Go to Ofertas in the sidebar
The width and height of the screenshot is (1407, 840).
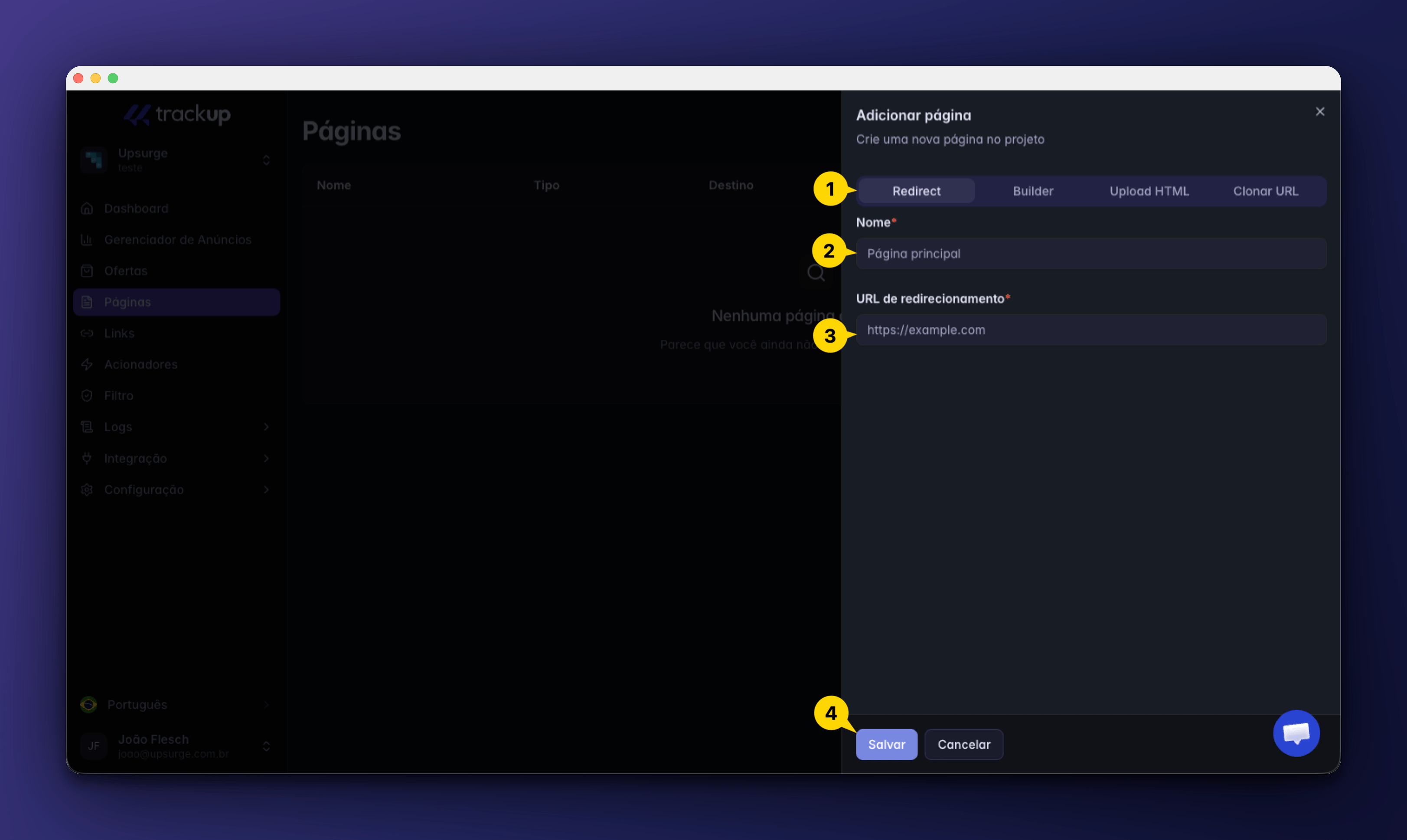click(176, 270)
